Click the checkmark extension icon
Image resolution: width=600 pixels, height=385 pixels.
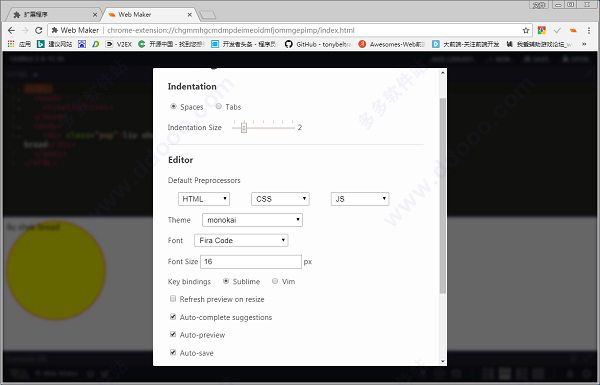[557, 30]
